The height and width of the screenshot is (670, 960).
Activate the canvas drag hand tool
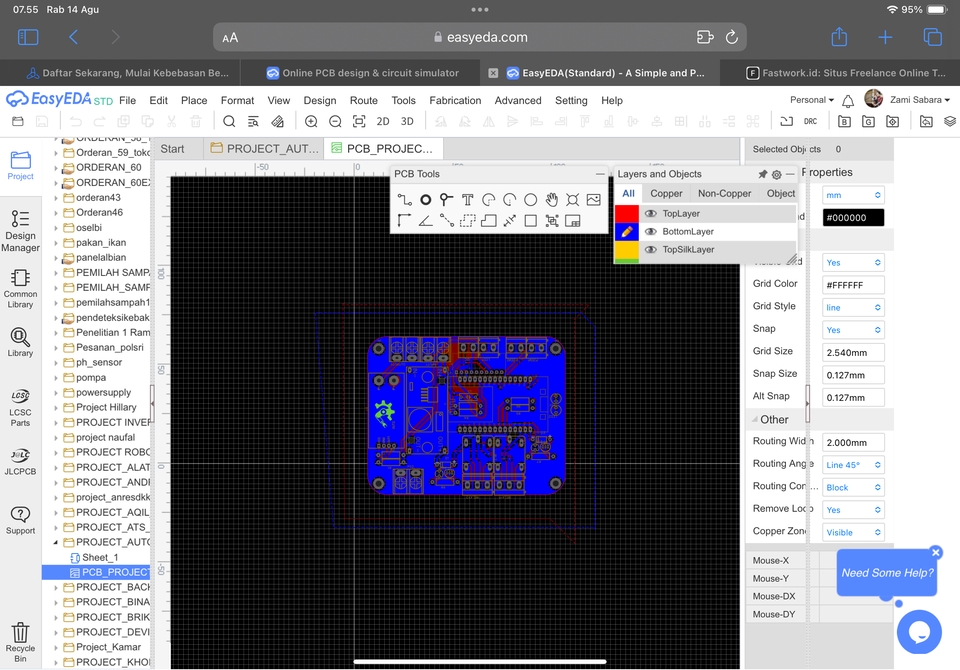552,199
